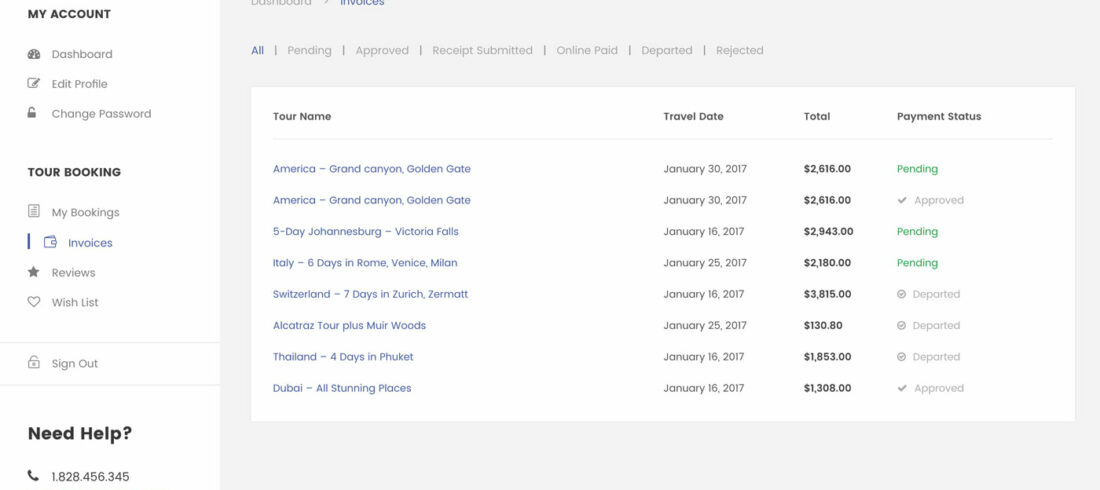Click the Edit Profile pencil icon

coord(34,84)
